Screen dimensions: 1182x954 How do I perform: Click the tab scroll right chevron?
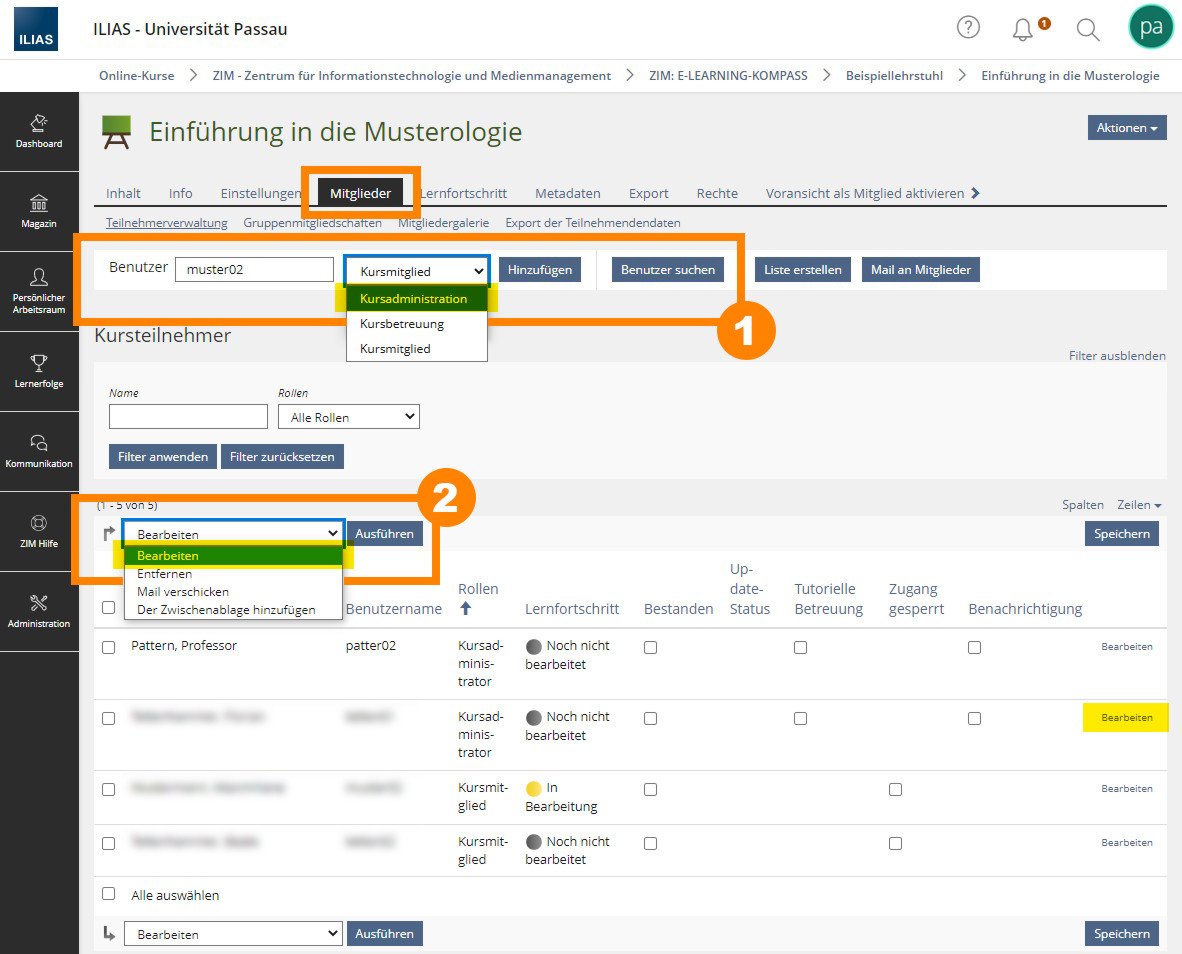pos(975,193)
